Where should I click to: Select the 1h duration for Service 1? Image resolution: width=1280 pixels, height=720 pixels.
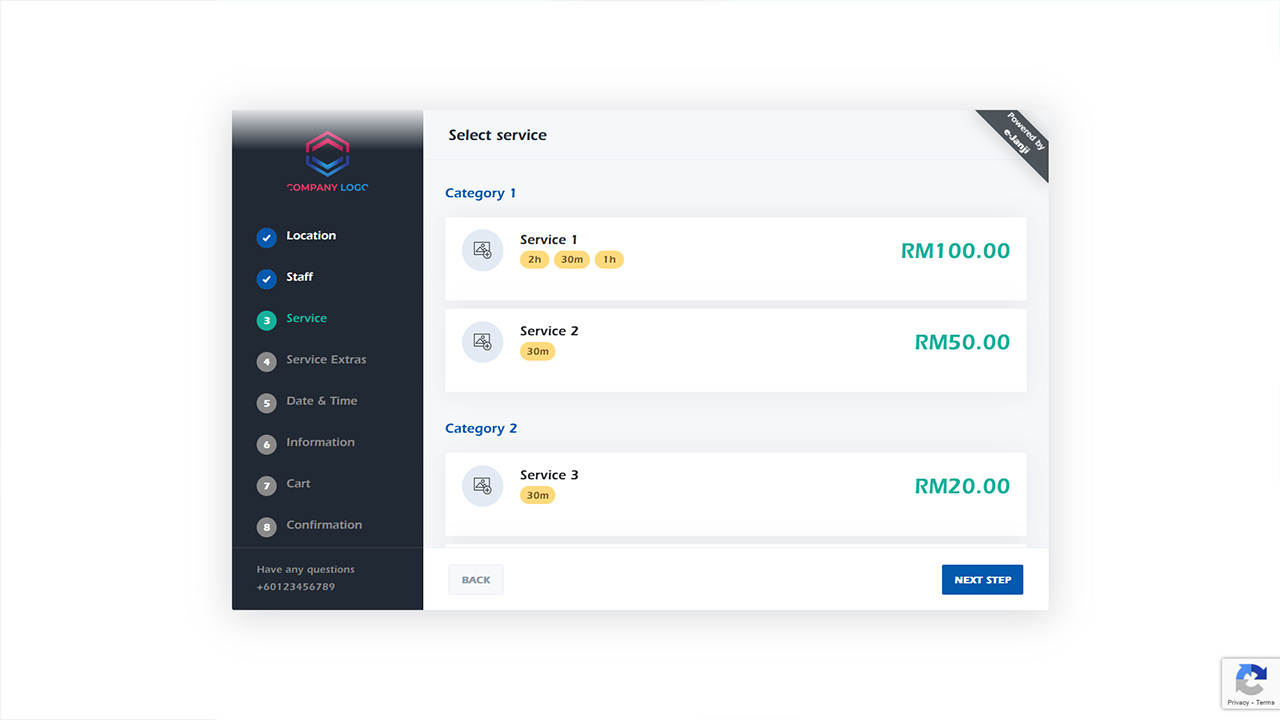pos(608,260)
